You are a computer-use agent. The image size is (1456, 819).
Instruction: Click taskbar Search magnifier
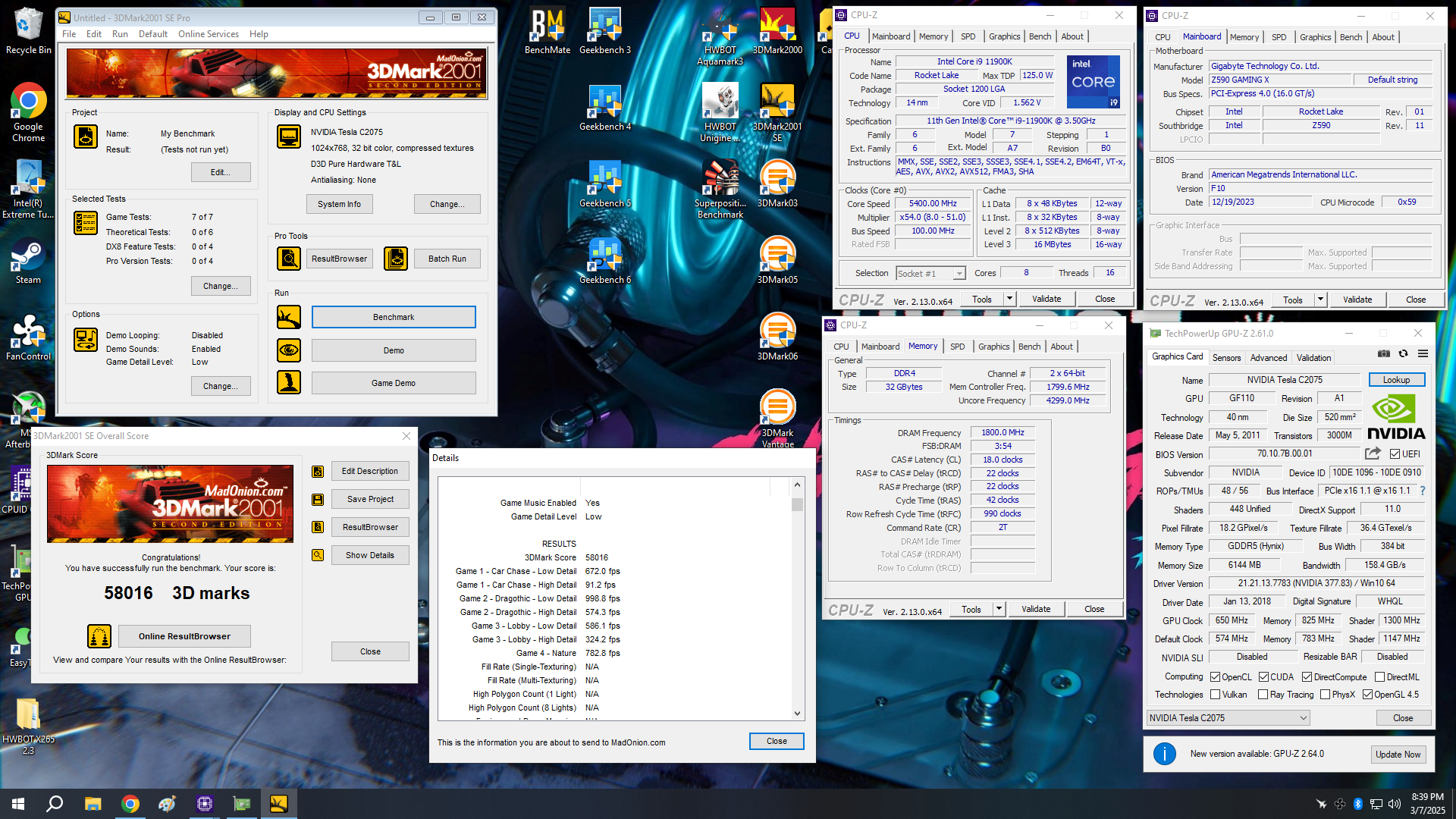(55, 804)
